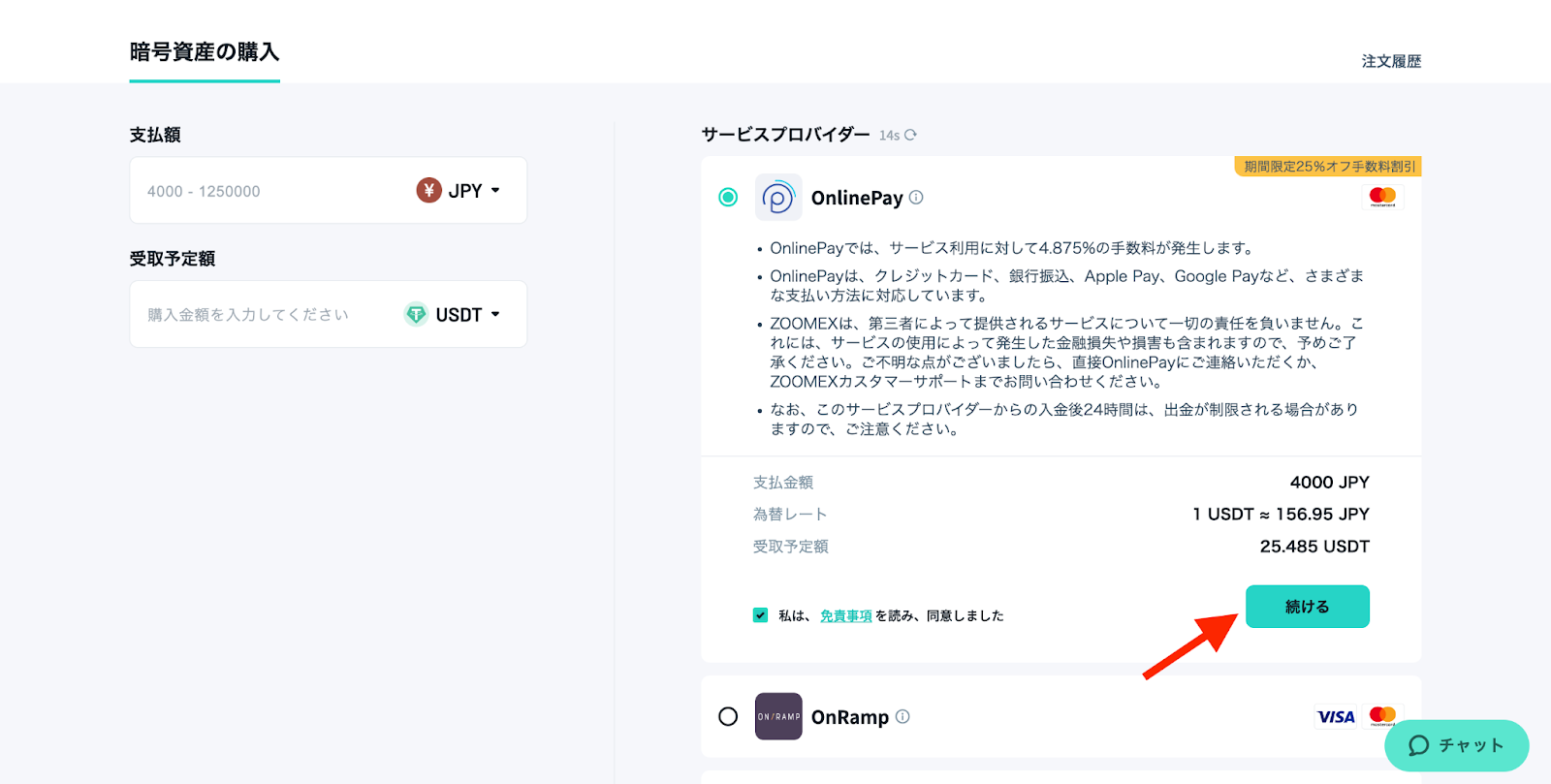Click the 1 USDT ≈ 156.95 JPY rate

pos(1281,514)
